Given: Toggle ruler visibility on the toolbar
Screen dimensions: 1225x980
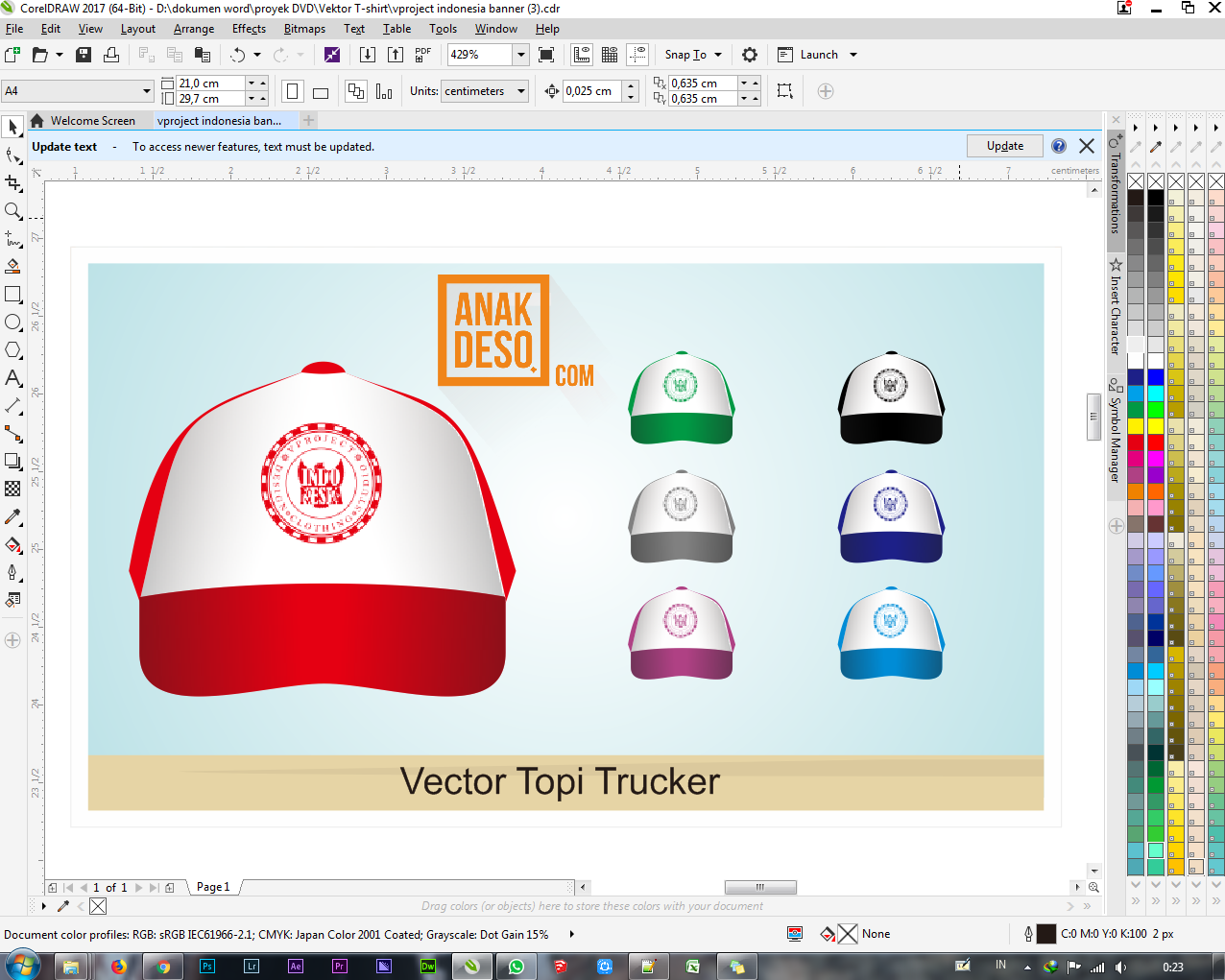Looking at the screenshot, I should click(582, 55).
